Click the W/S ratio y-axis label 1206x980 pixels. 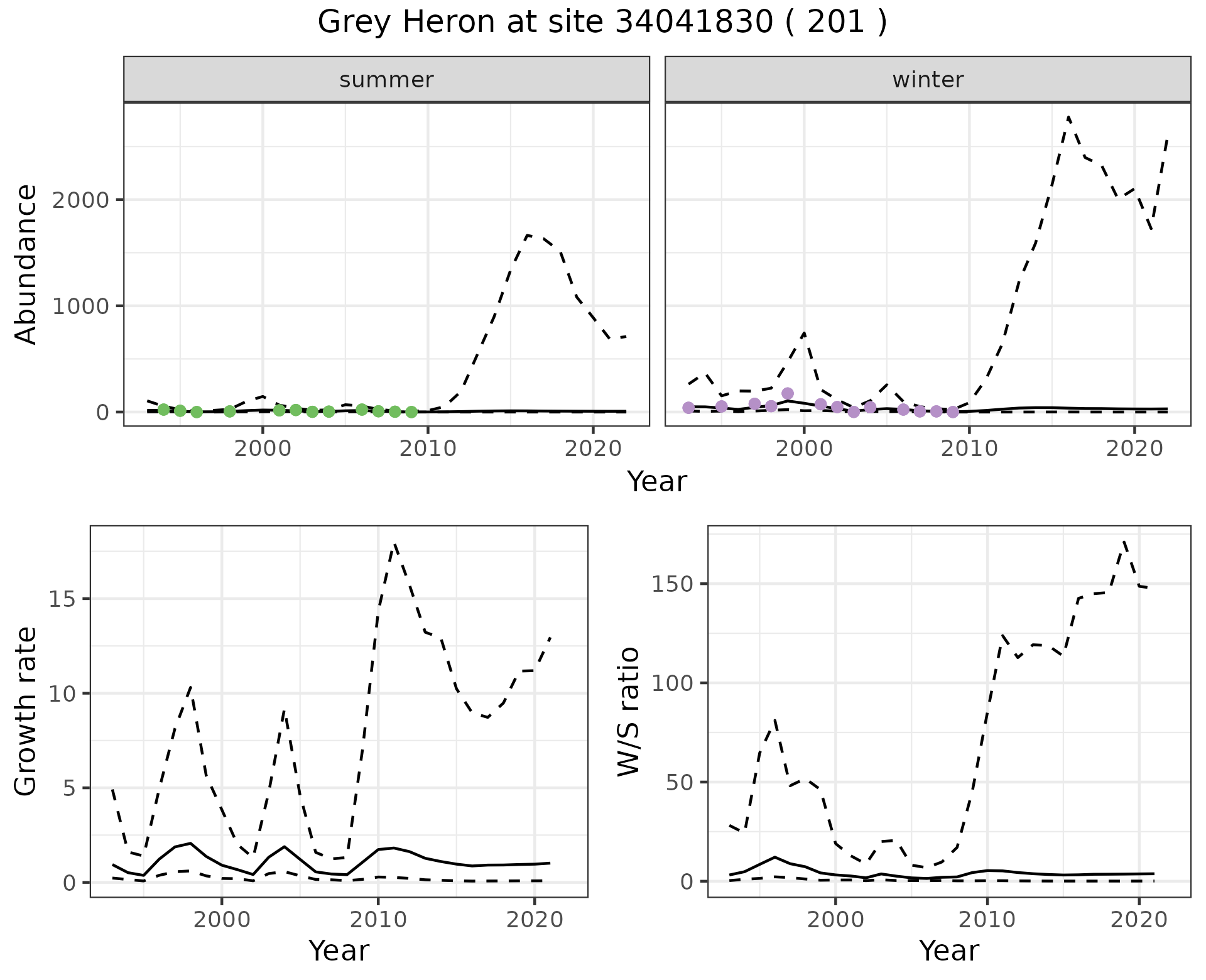[628, 711]
